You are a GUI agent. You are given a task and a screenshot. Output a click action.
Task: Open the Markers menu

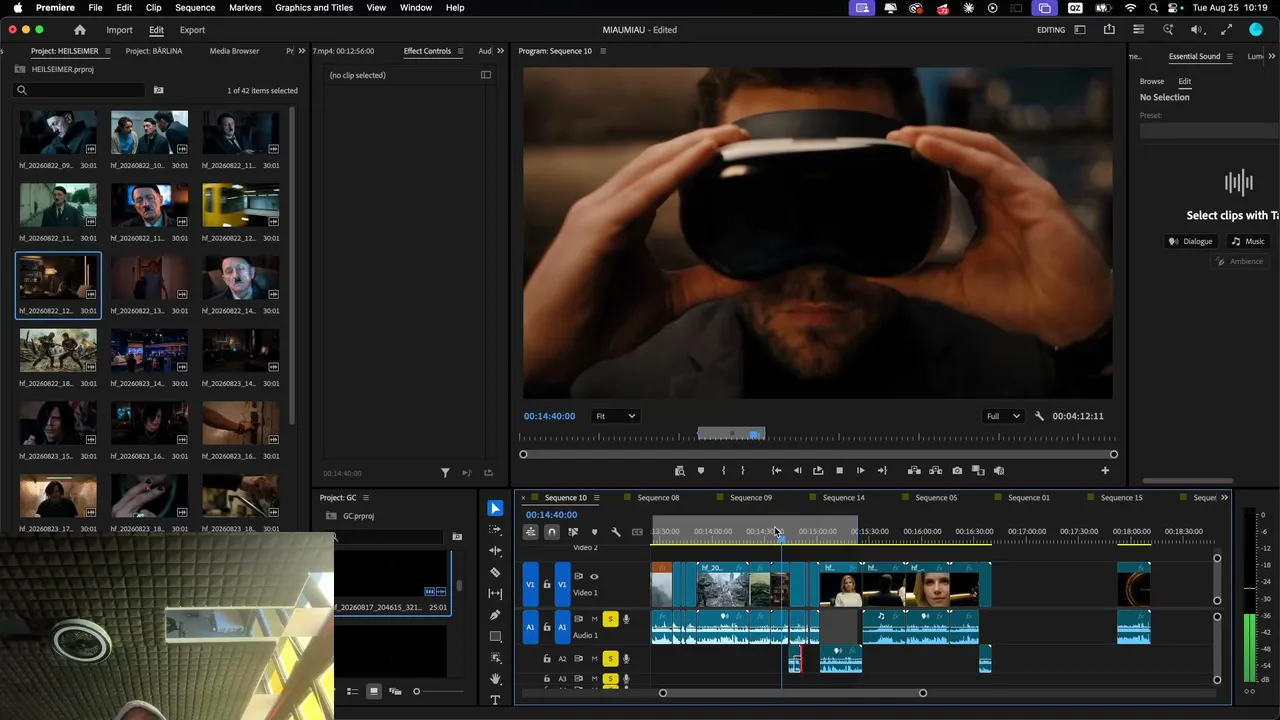click(245, 8)
